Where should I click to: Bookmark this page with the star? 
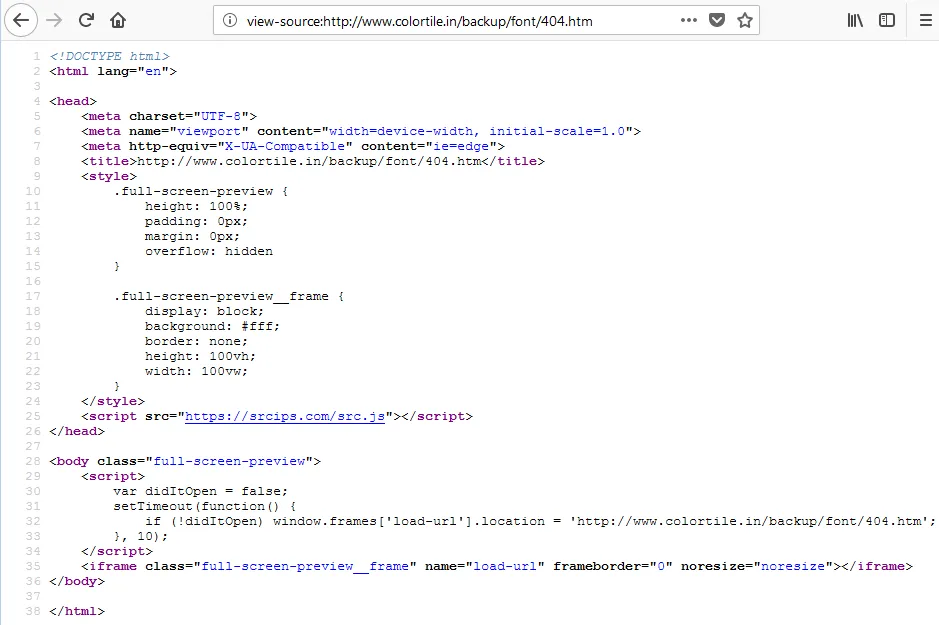pos(744,20)
